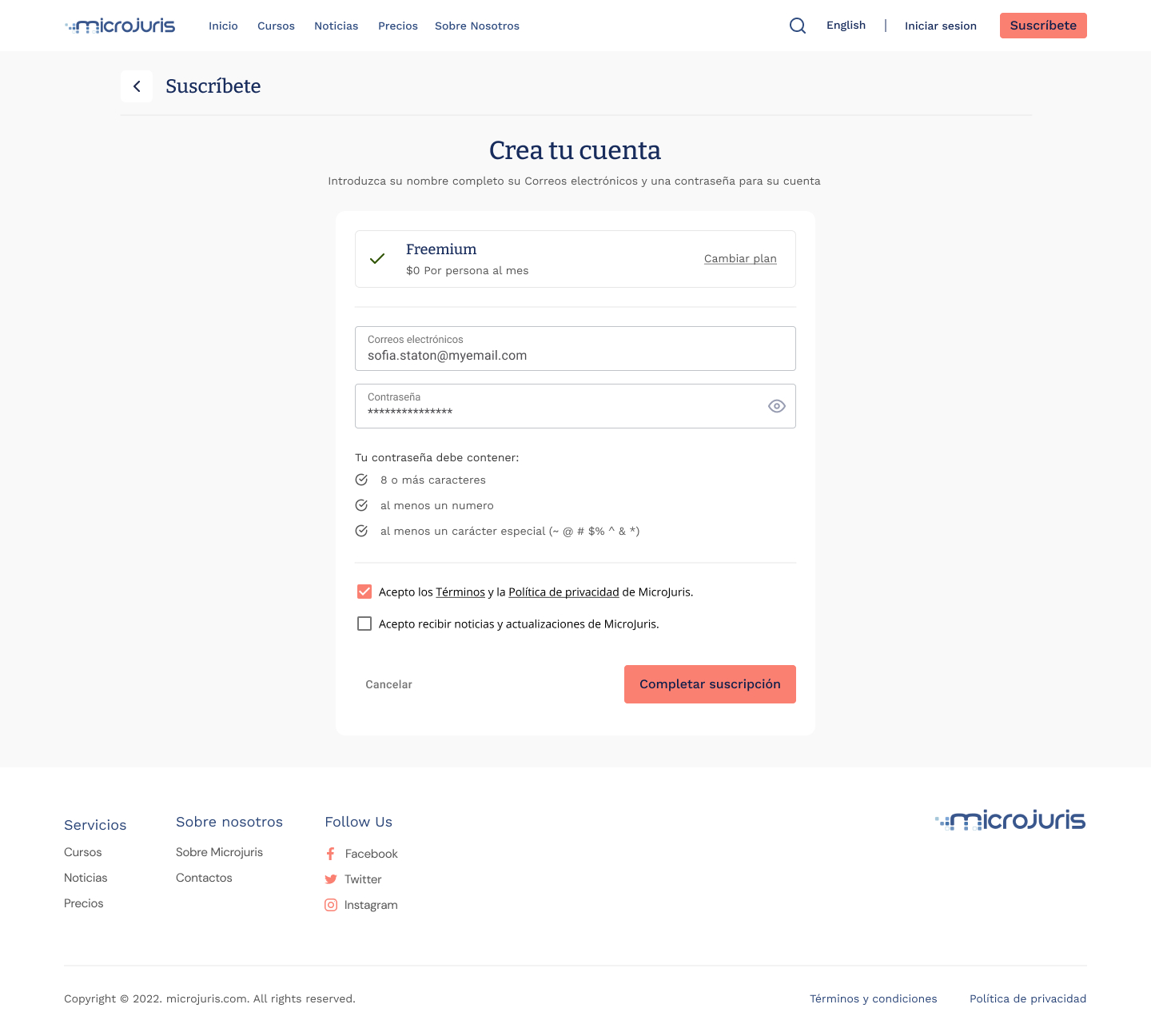Click the search magnifier icon
Viewport: 1151px width, 1036px height.
tap(797, 26)
